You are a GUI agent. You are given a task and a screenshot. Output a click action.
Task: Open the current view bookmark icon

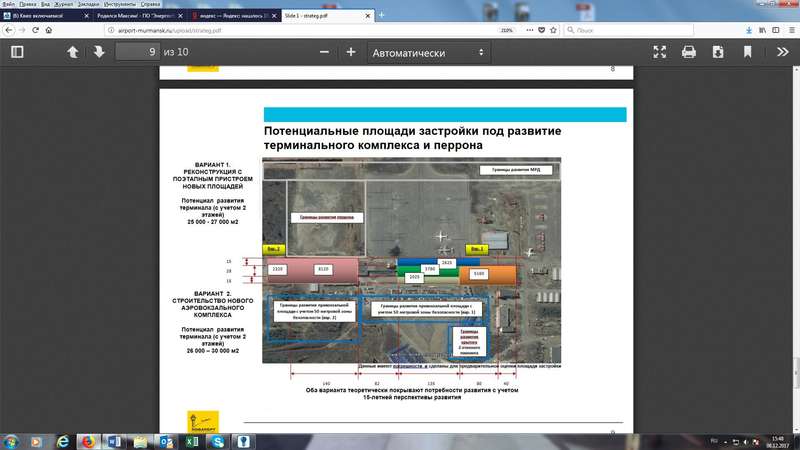pos(747,52)
